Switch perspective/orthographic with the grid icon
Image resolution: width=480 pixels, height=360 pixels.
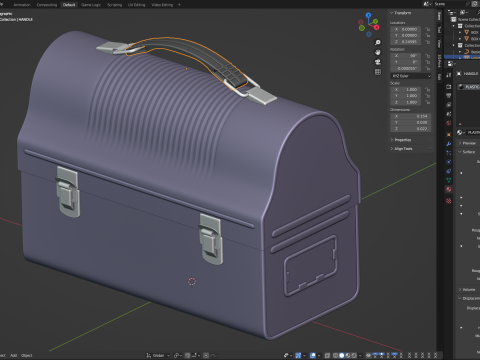[x=378, y=72]
